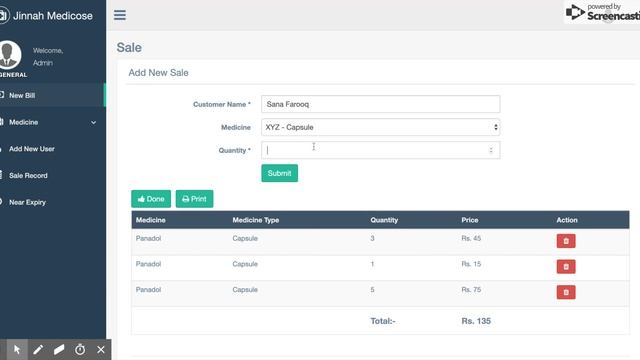Click the Medicine Type column header
Screen dimensions: 640x360
[256, 220]
